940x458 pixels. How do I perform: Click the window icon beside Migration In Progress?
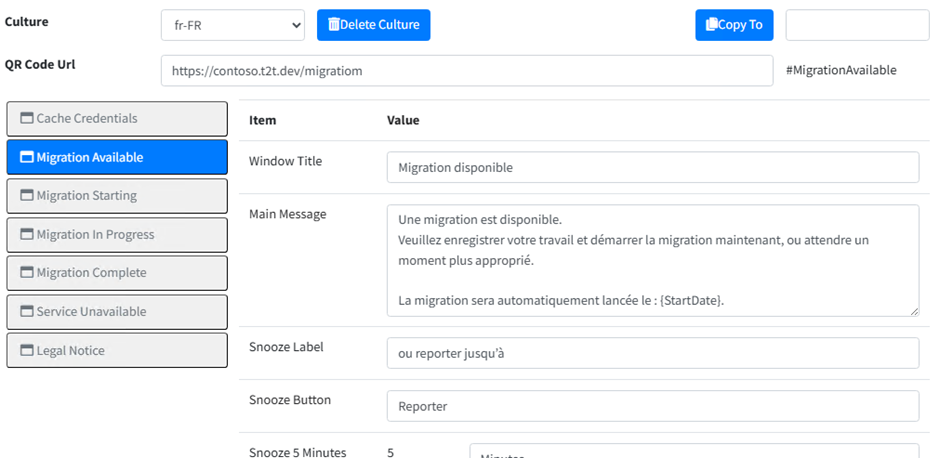27,235
